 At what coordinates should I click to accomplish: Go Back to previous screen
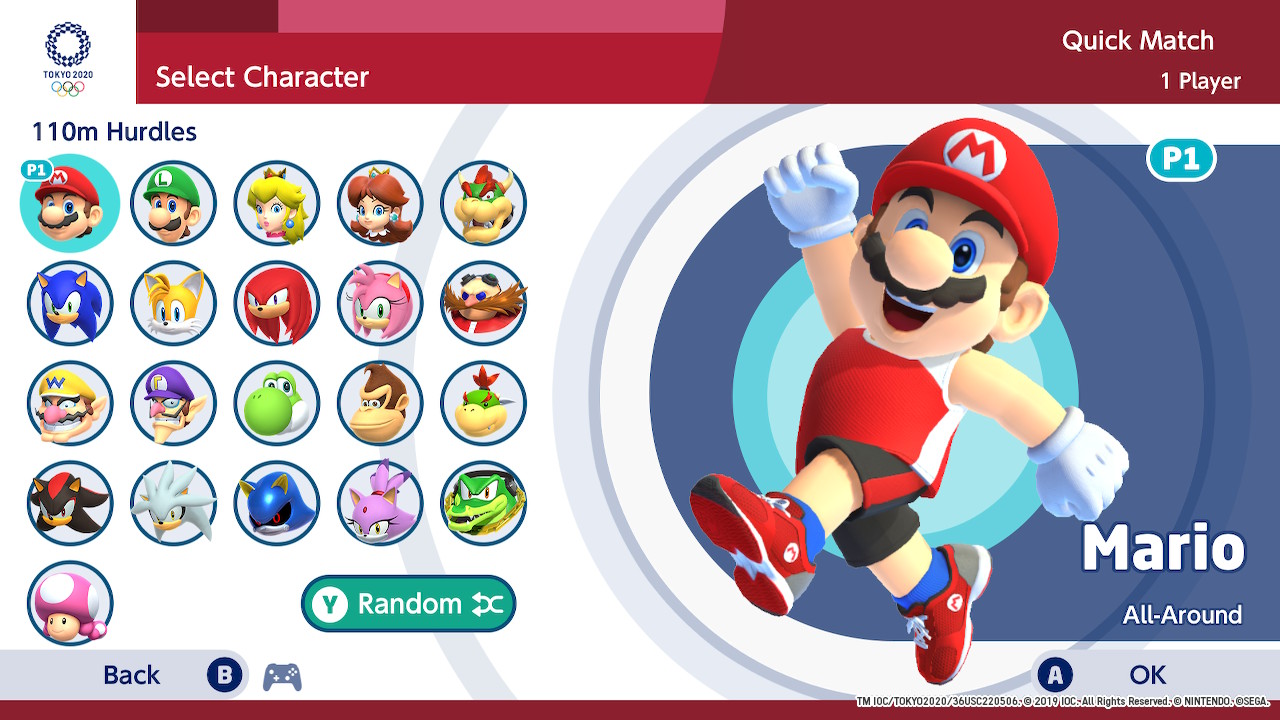point(131,675)
